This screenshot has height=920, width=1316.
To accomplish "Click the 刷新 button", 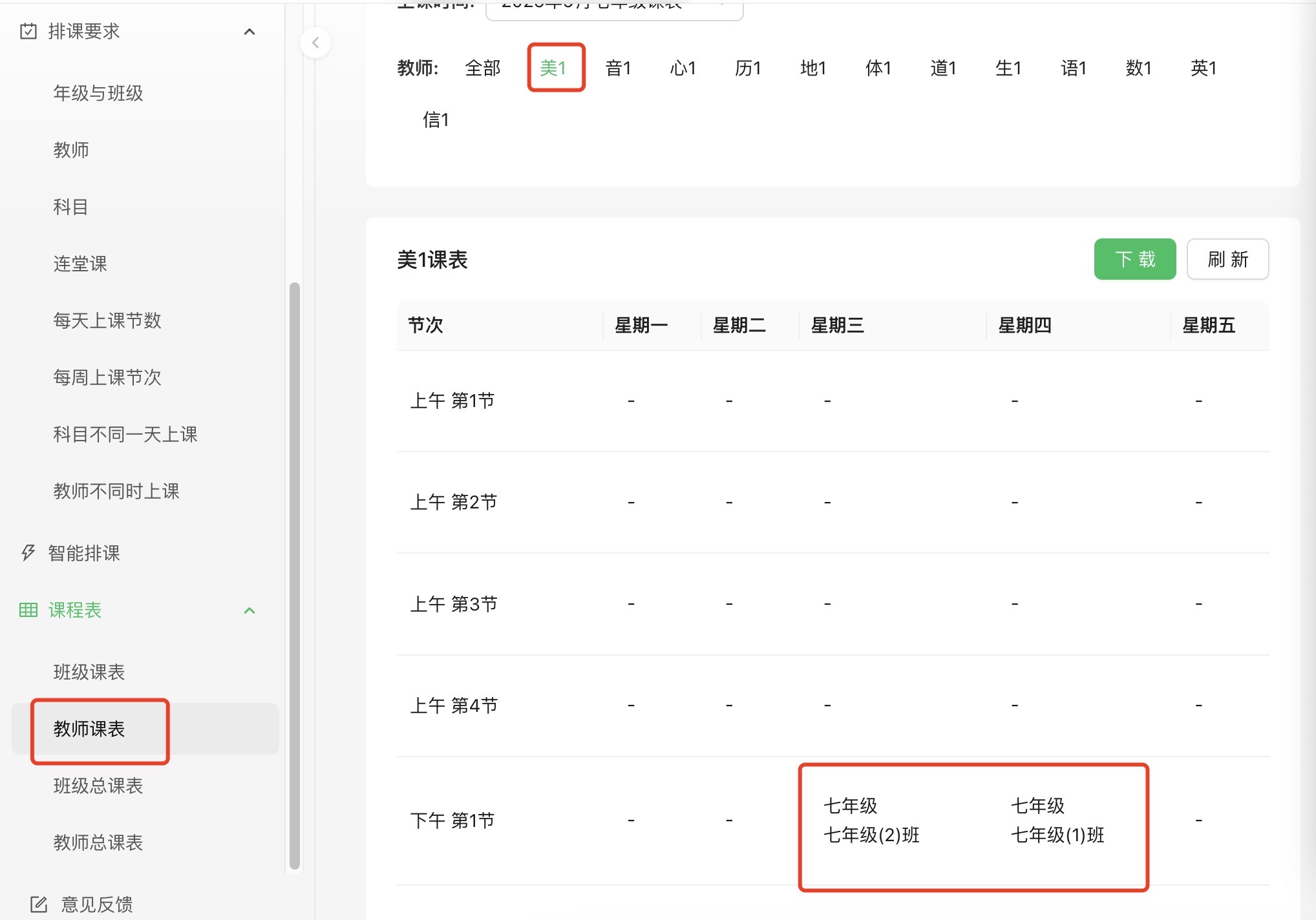I will point(1227,259).
